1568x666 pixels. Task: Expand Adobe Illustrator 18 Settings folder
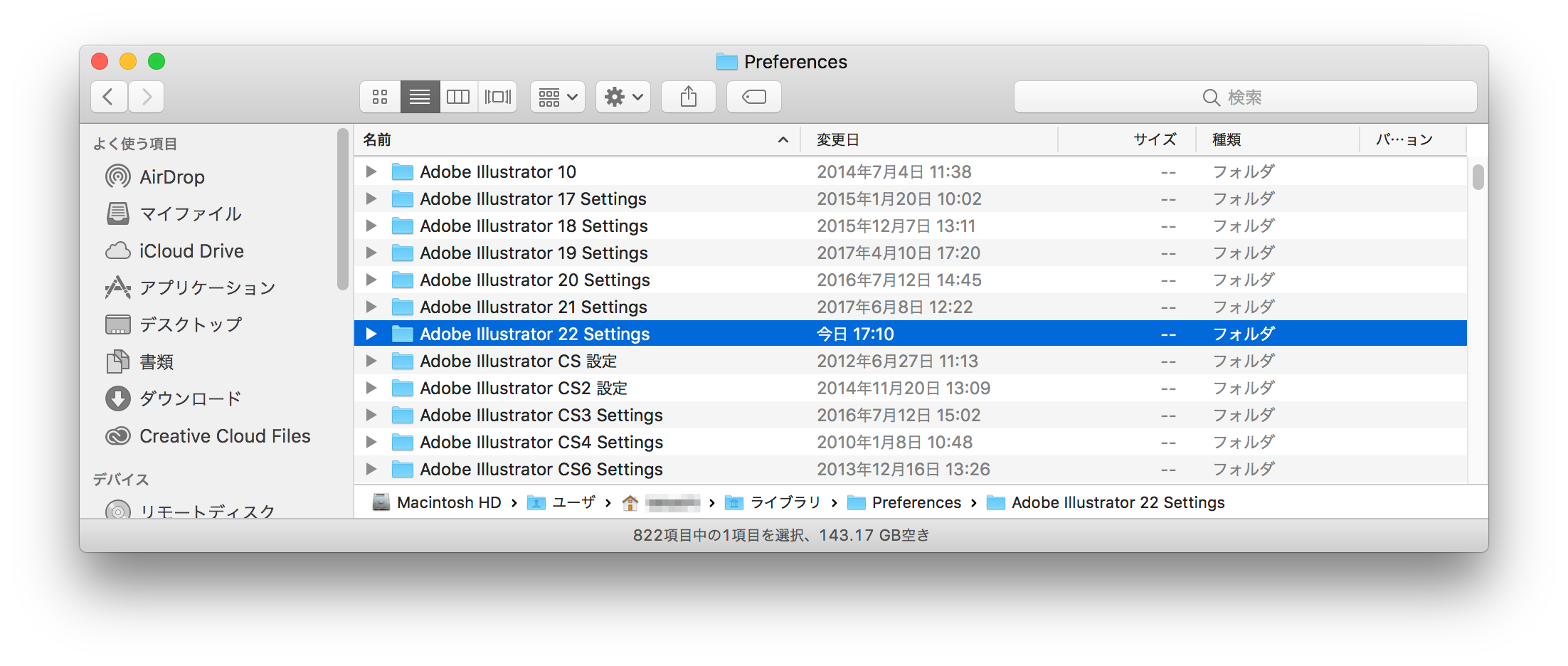point(371,226)
